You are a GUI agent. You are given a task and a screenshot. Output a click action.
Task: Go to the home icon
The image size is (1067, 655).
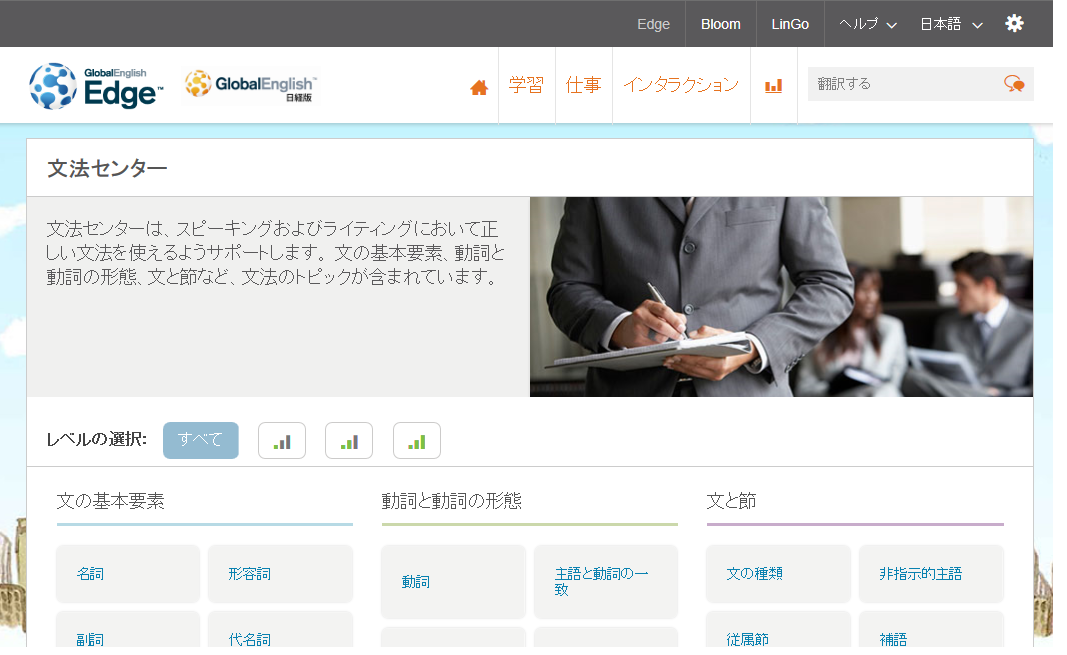[x=479, y=88]
